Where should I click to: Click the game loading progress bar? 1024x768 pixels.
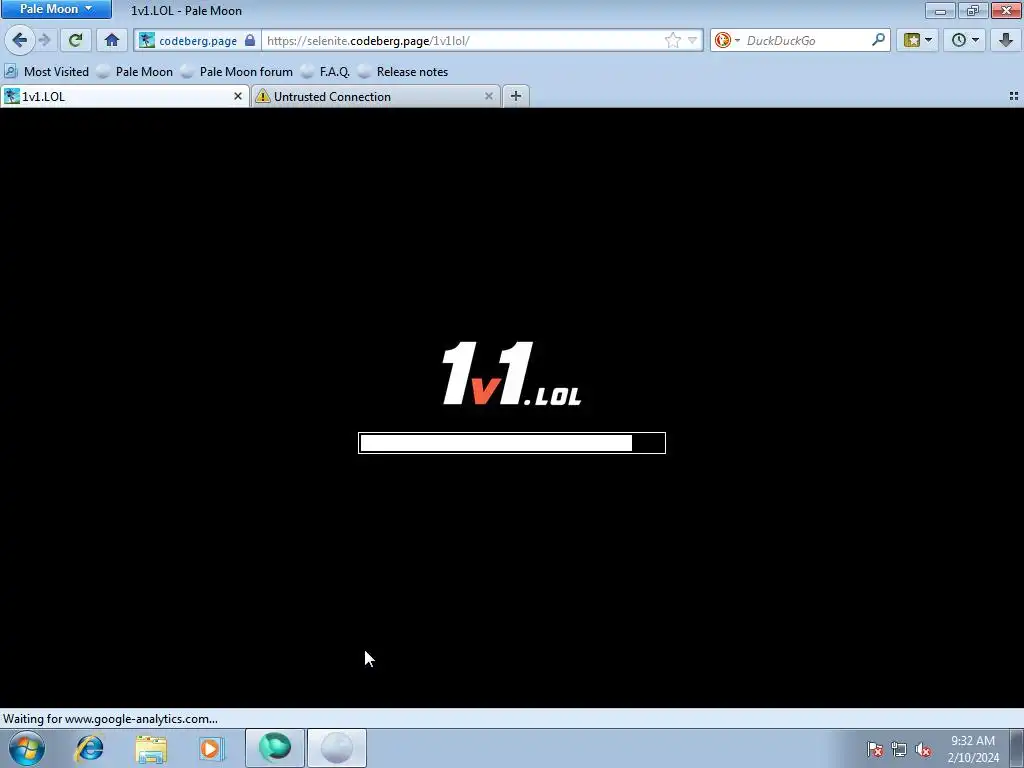click(x=512, y=443)
